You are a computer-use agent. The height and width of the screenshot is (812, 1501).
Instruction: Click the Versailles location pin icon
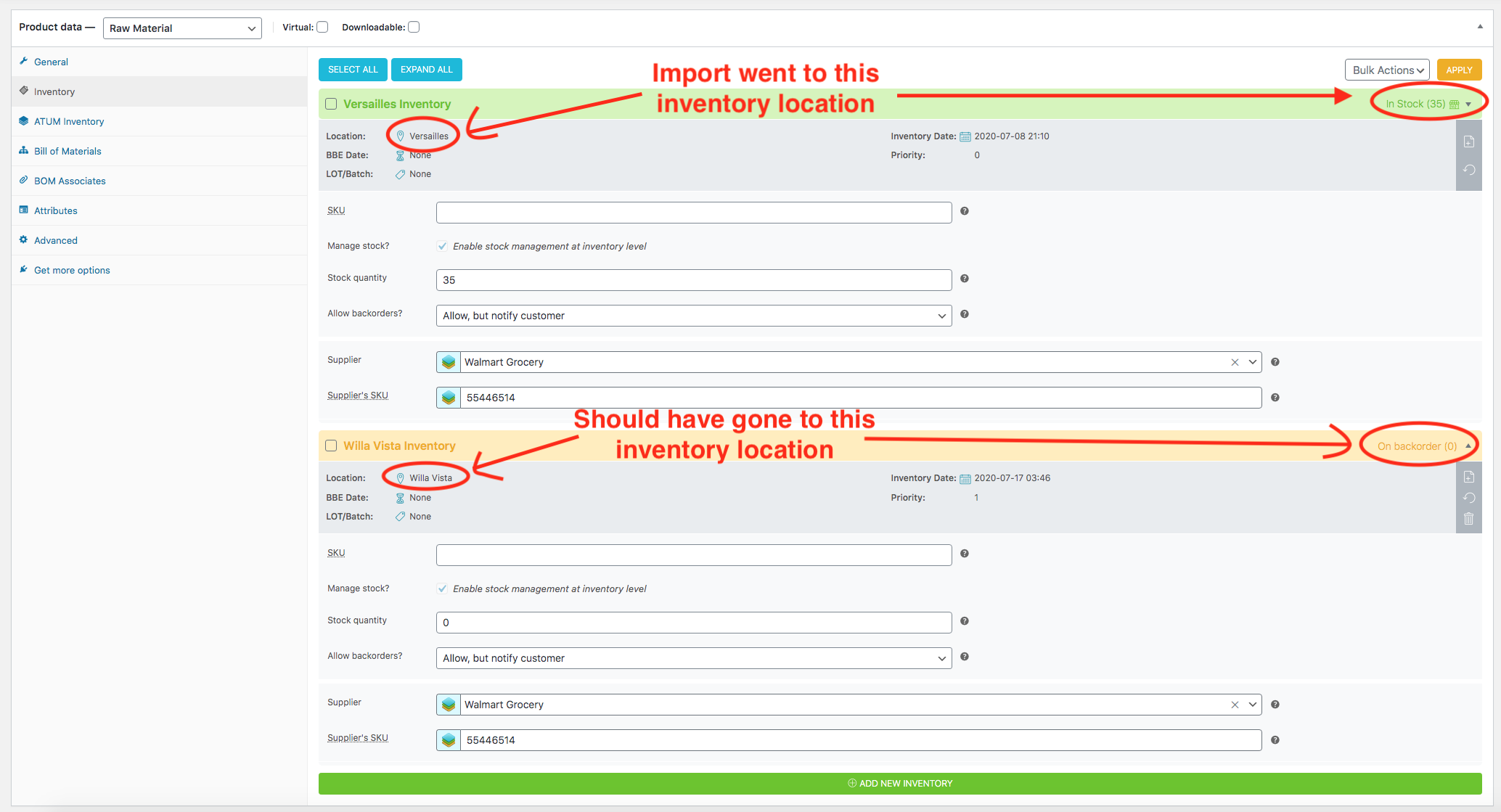(400, 136)
